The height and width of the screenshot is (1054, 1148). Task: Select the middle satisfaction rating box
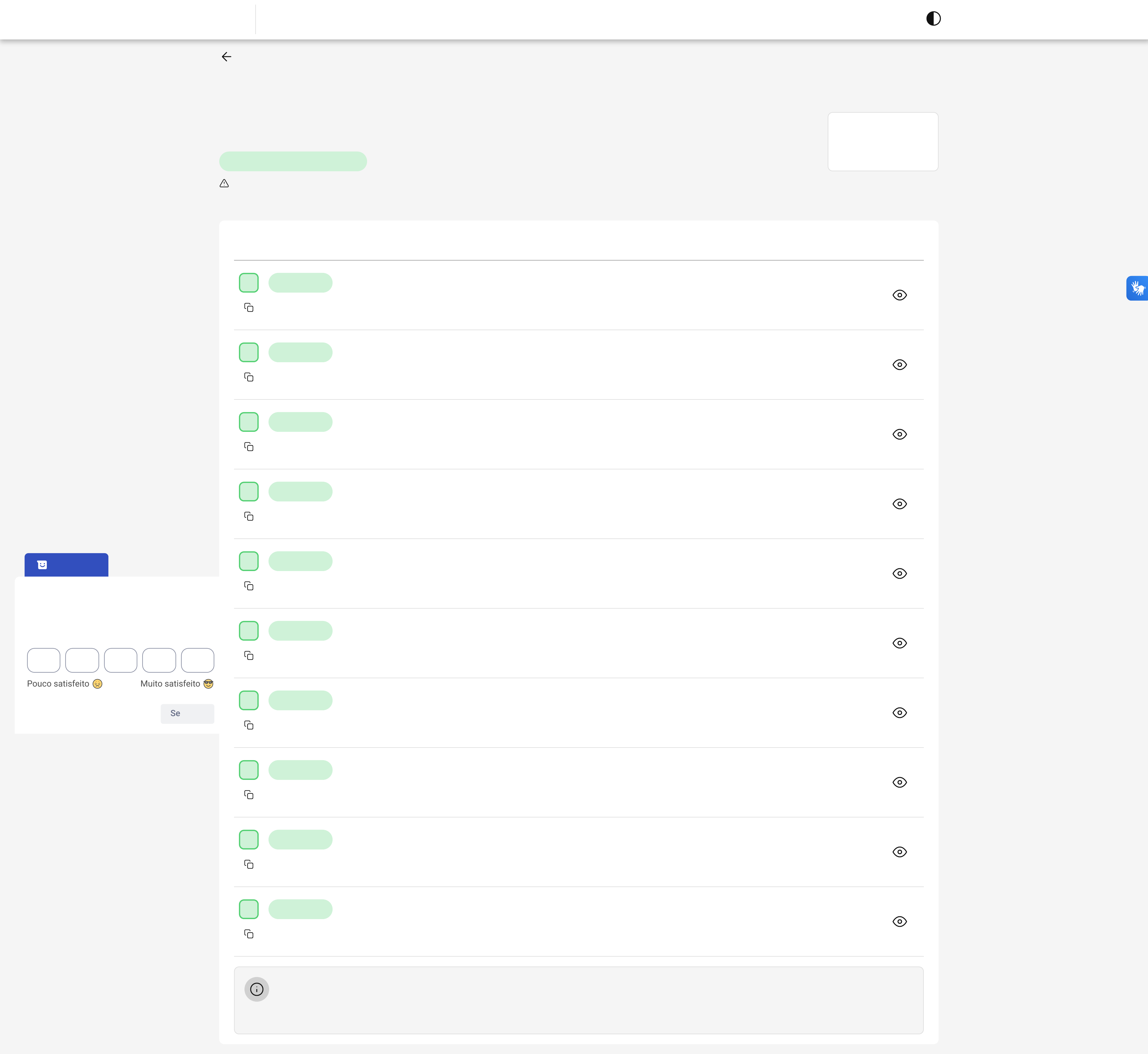[x=120, y=660]
